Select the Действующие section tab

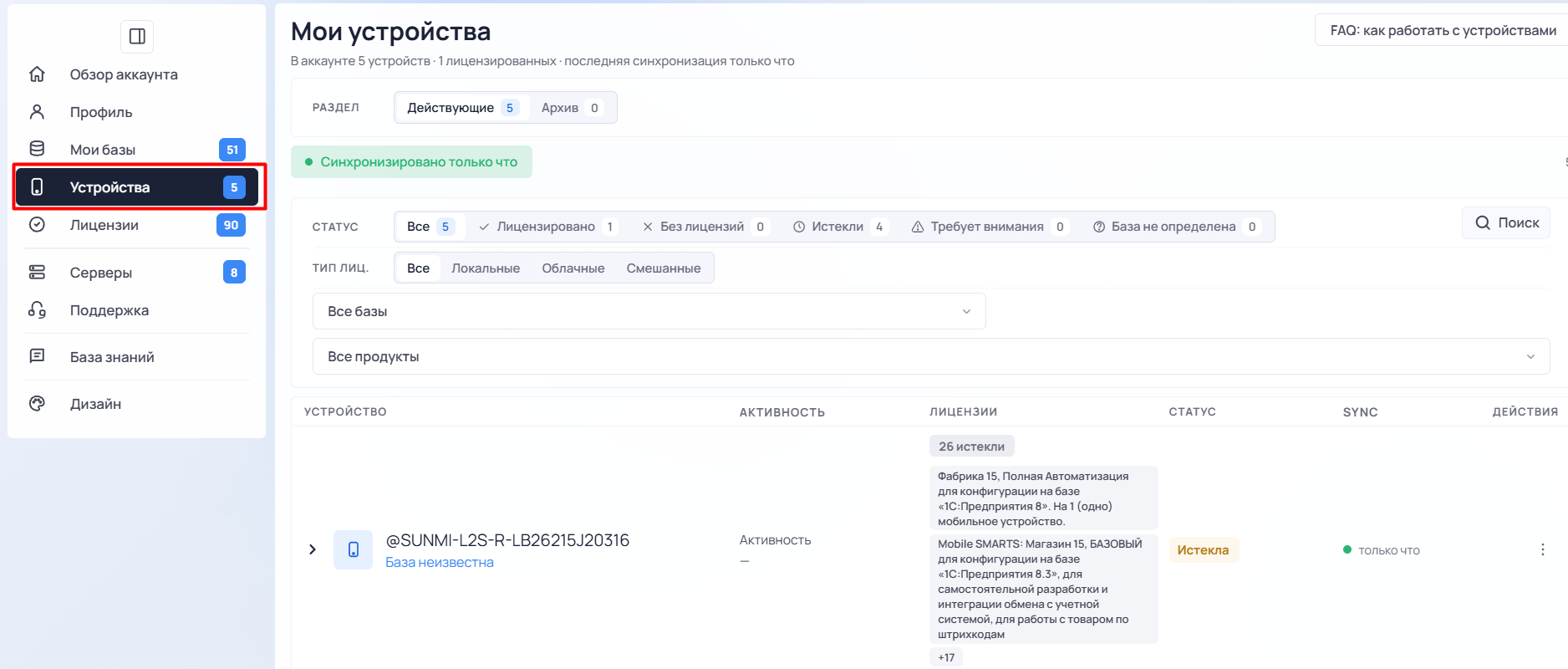coord(462,108)
